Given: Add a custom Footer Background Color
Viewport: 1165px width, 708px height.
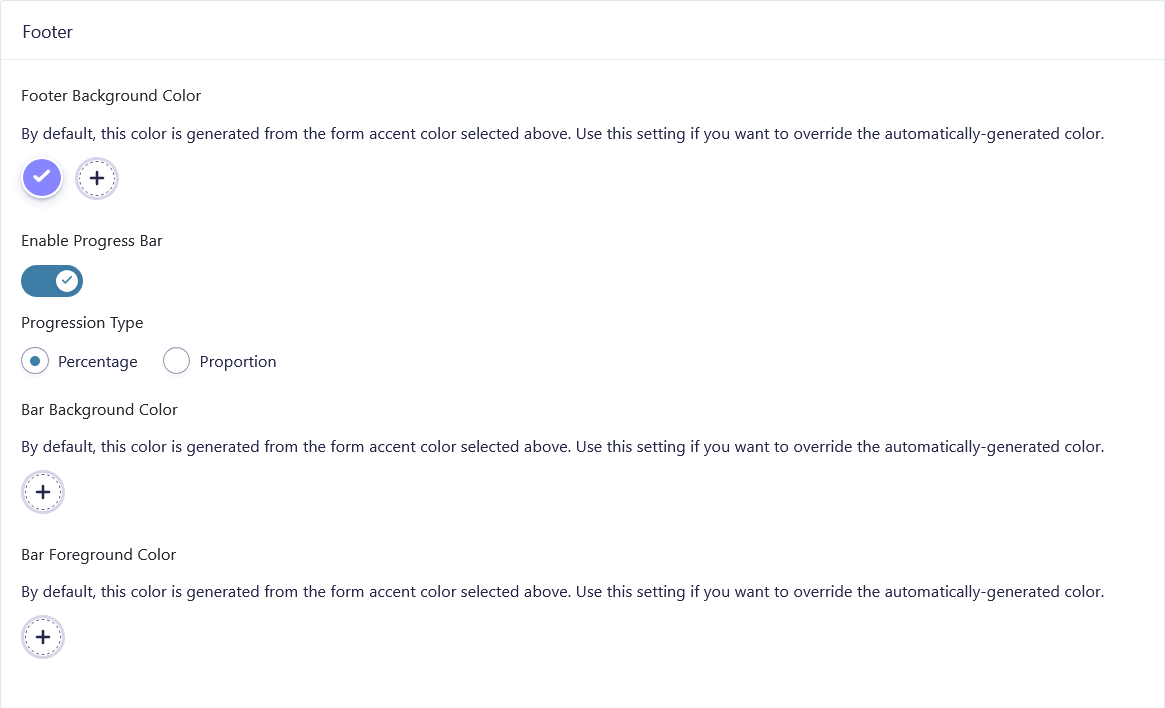Looking at the screenshot, I should (97, 179).
